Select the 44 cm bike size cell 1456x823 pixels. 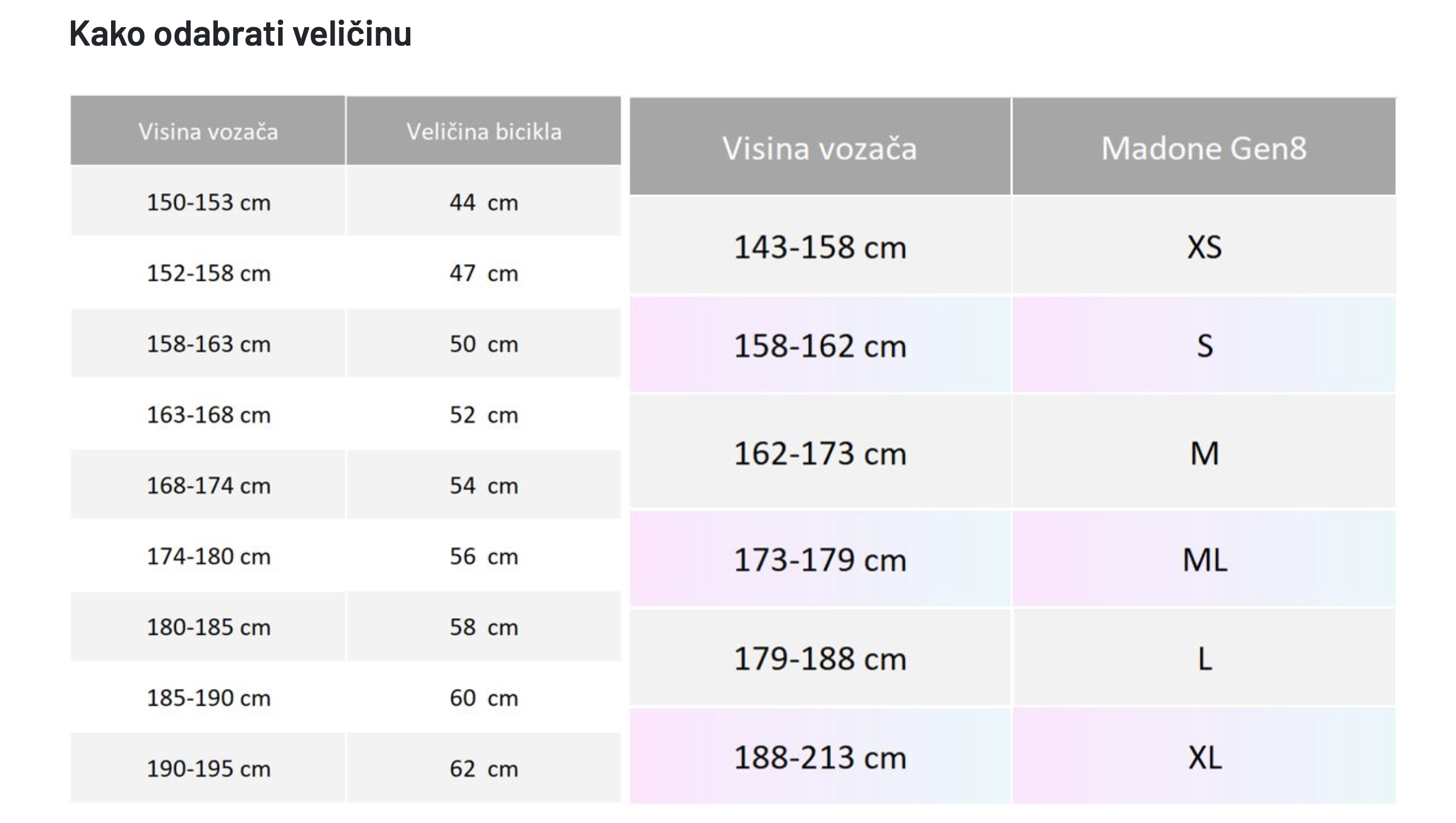(x=484, y=202)
